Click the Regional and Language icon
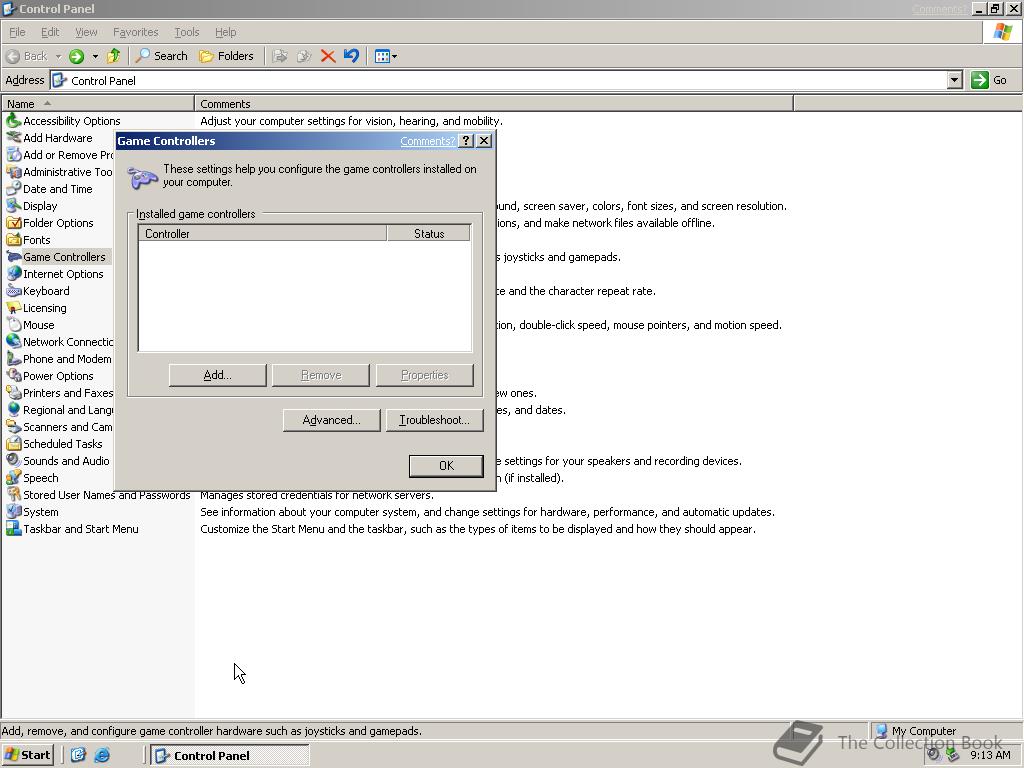Image resolution: width=1024 pixels, height=768 pixels. click(x=13, y=409)
